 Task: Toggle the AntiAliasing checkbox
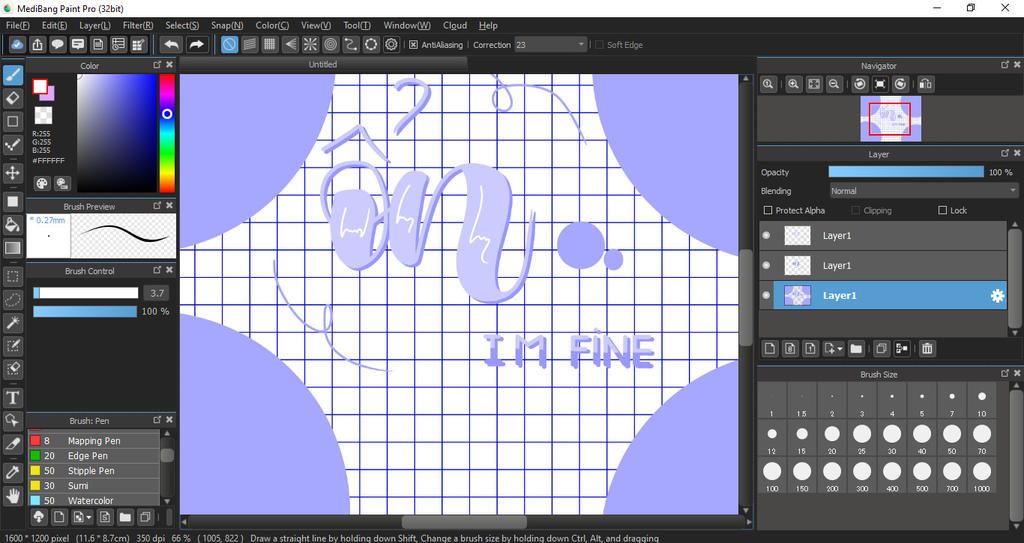[x=413, y=44]
